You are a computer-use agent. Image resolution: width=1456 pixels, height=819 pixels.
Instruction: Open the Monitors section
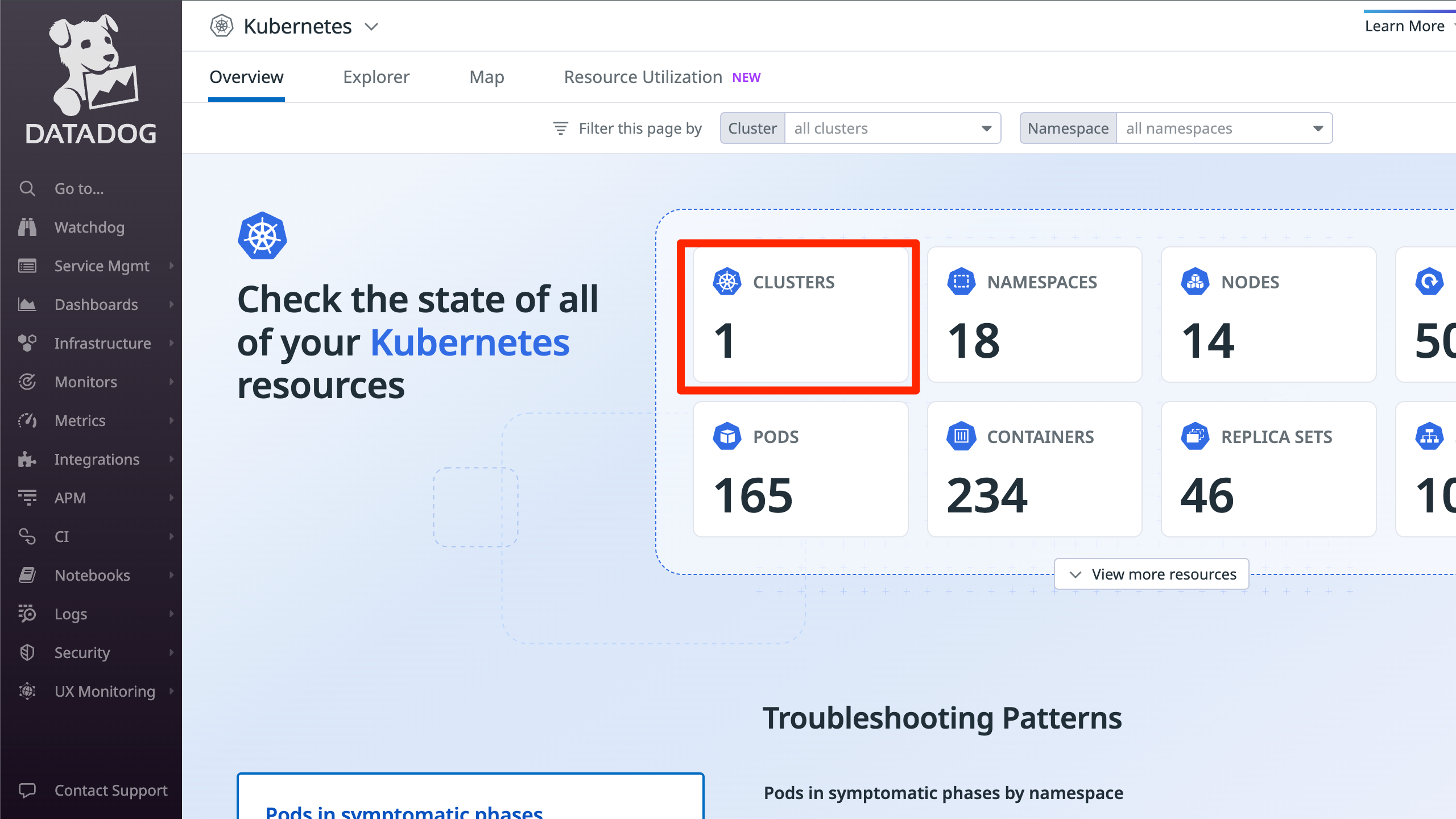pyautogui.click(x=85, y=382)
